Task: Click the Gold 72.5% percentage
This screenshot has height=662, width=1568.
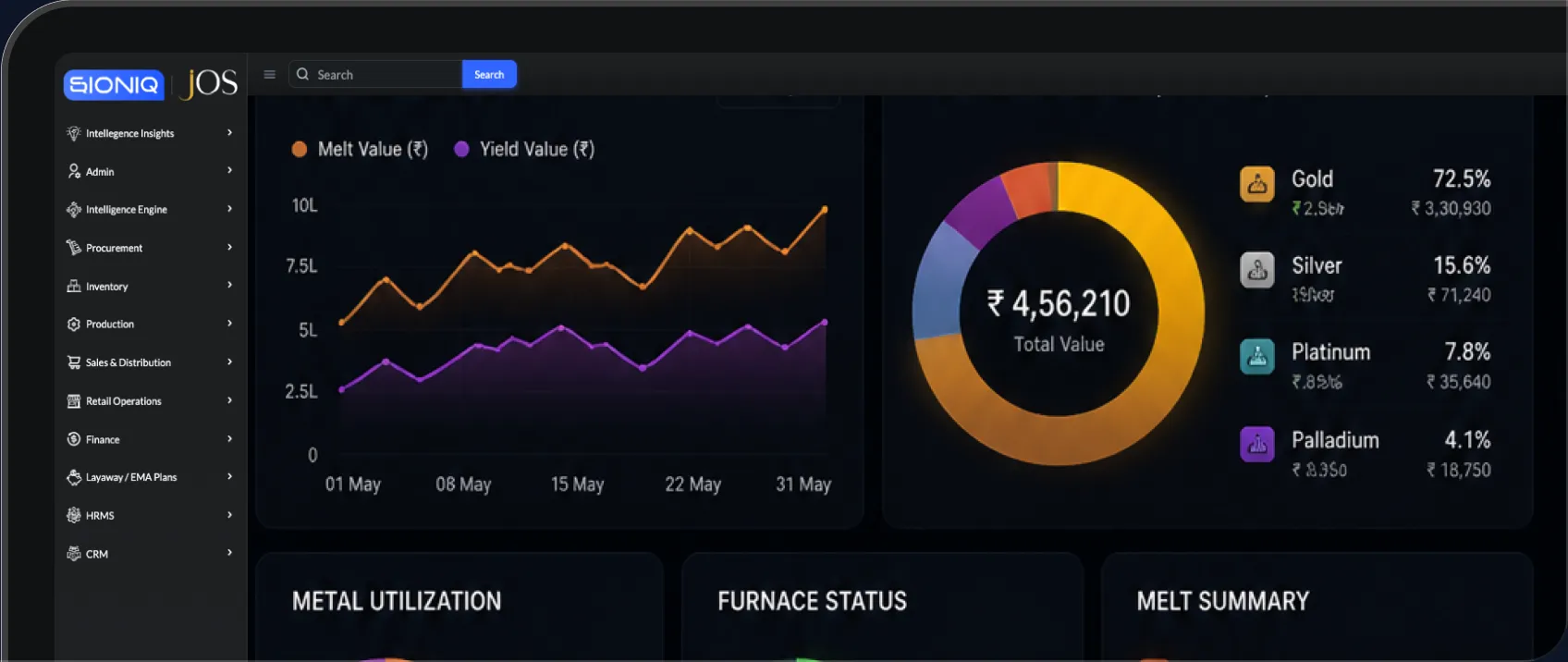Action: 1462,178
